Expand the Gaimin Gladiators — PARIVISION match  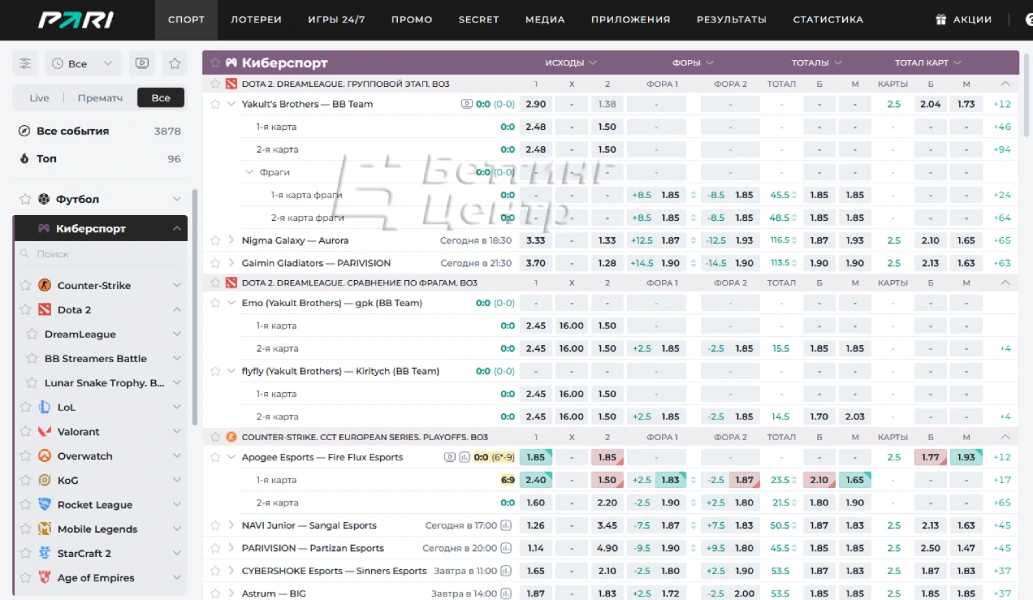point(231,263)
